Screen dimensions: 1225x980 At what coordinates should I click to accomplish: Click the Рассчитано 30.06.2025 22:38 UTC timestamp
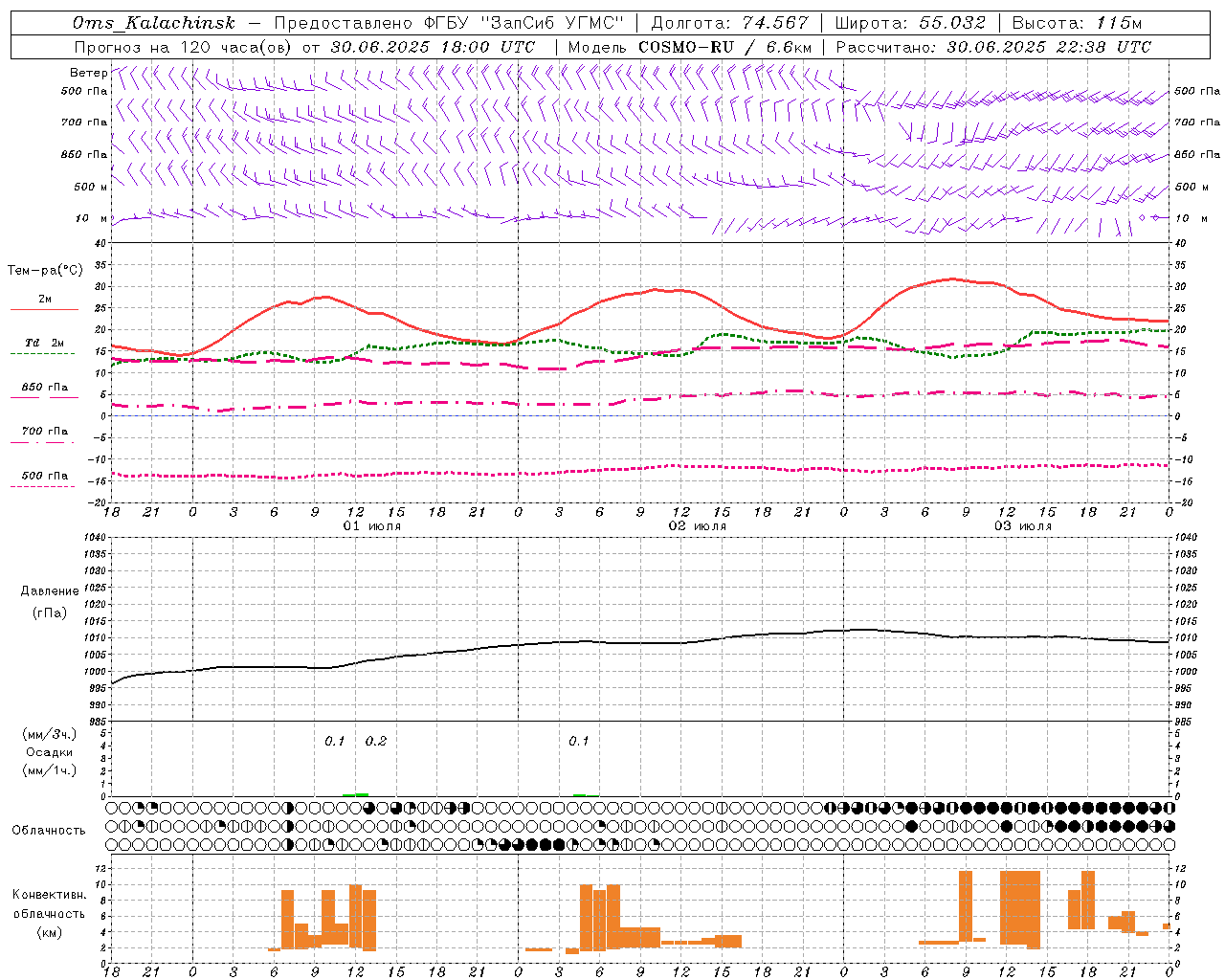click(x=993, y=47)
